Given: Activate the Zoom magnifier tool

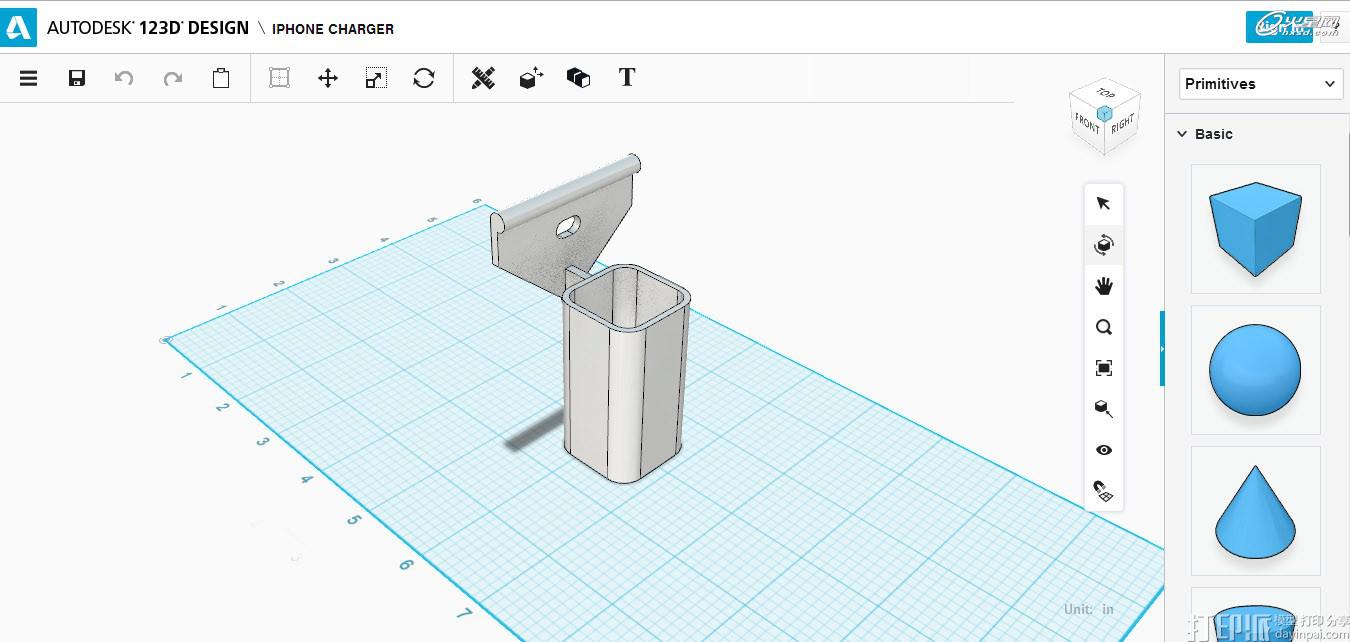Looking at the screenshot, I should coord(1104,327).
